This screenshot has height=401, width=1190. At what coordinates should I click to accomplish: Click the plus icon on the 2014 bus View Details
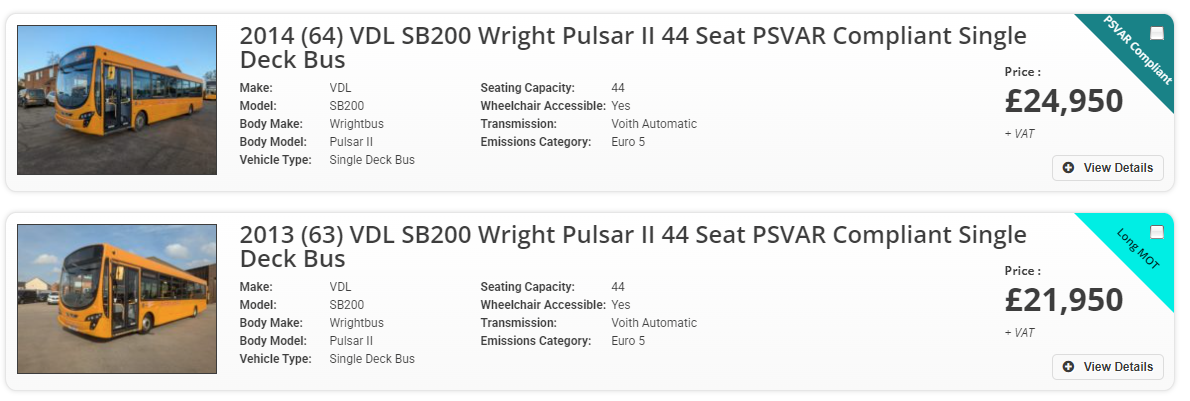coord(1068,168)
